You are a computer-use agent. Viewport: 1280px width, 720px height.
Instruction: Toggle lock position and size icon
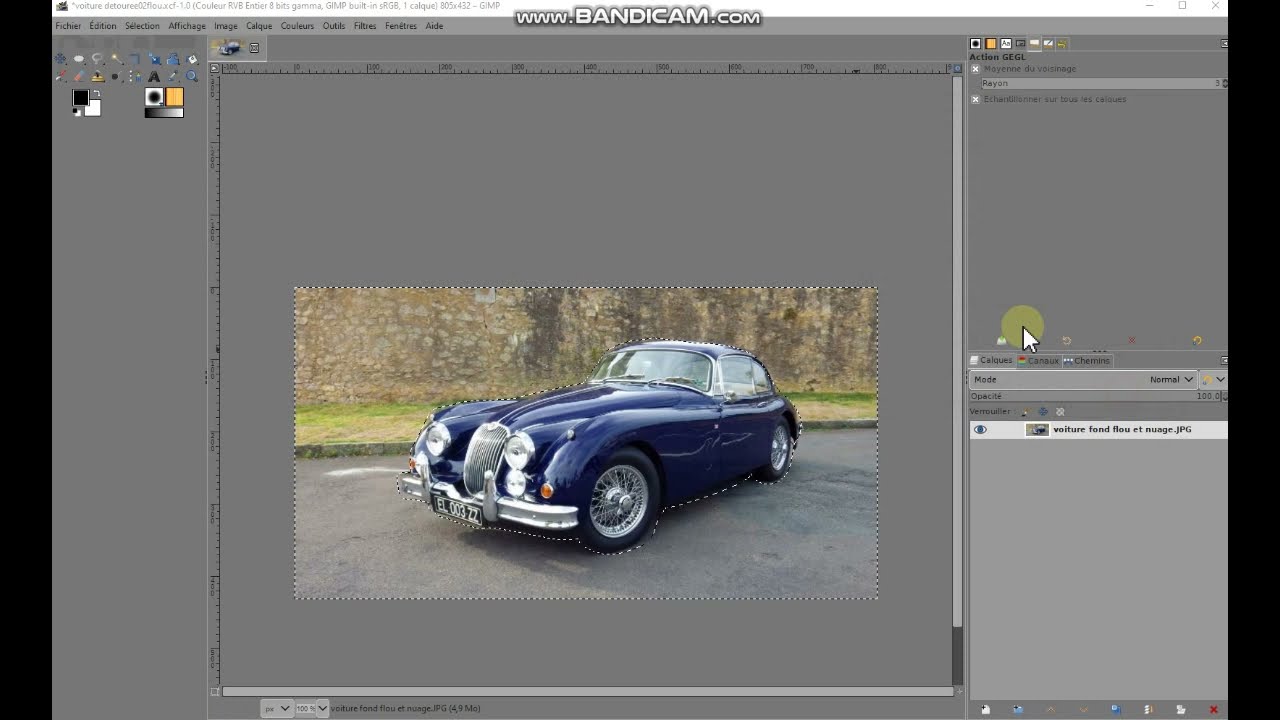[1043, 412]
